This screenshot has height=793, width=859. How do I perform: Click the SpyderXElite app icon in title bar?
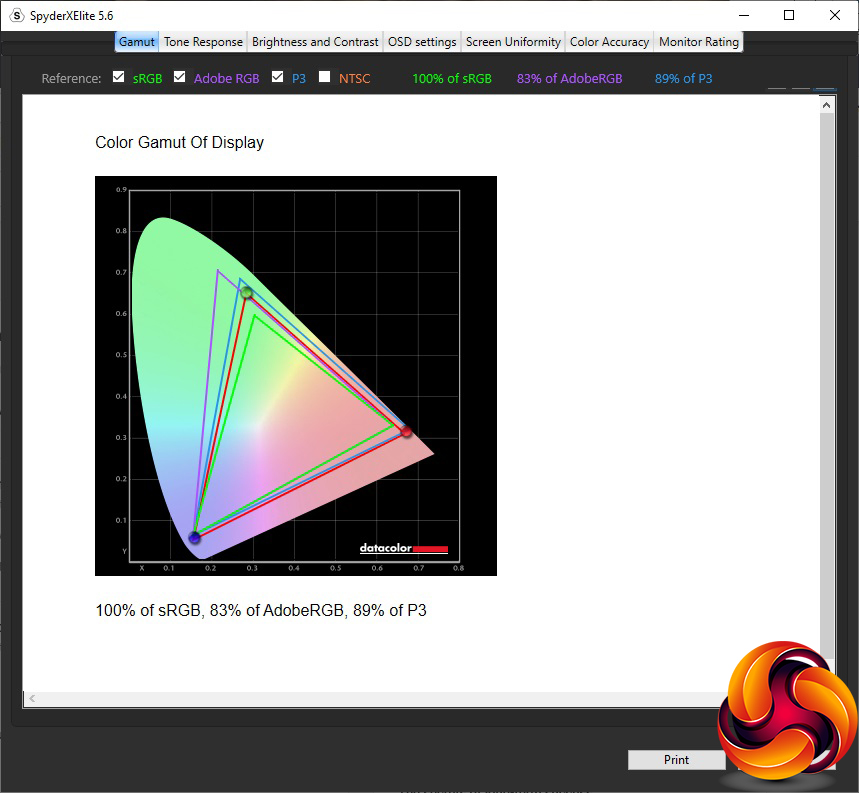pos(16,16)
